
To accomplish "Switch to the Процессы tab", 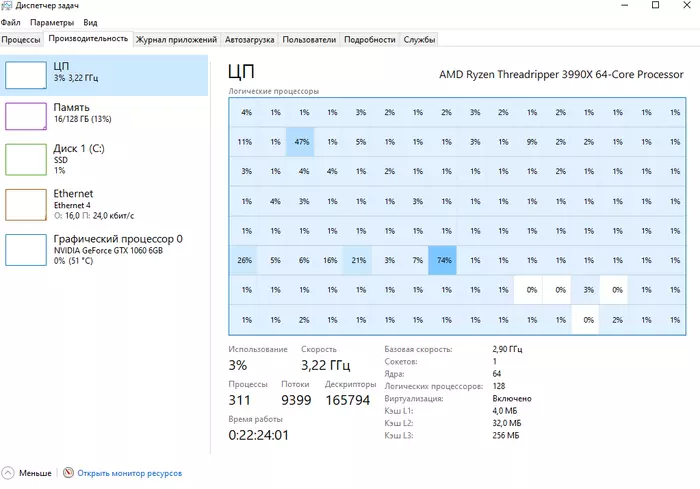I will tap(21, 40).
